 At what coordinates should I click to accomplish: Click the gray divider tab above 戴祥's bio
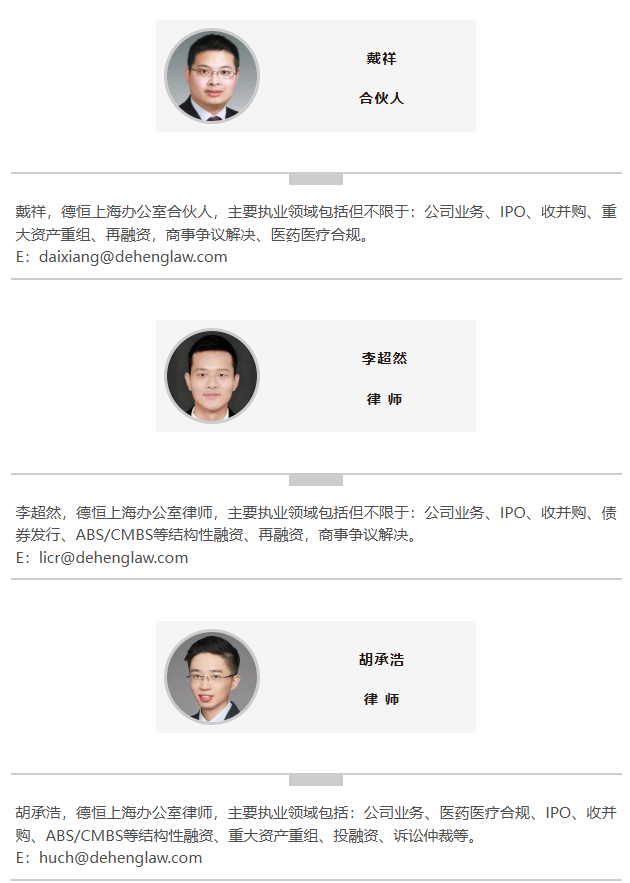pyautogui.click(x=316, y=179)
